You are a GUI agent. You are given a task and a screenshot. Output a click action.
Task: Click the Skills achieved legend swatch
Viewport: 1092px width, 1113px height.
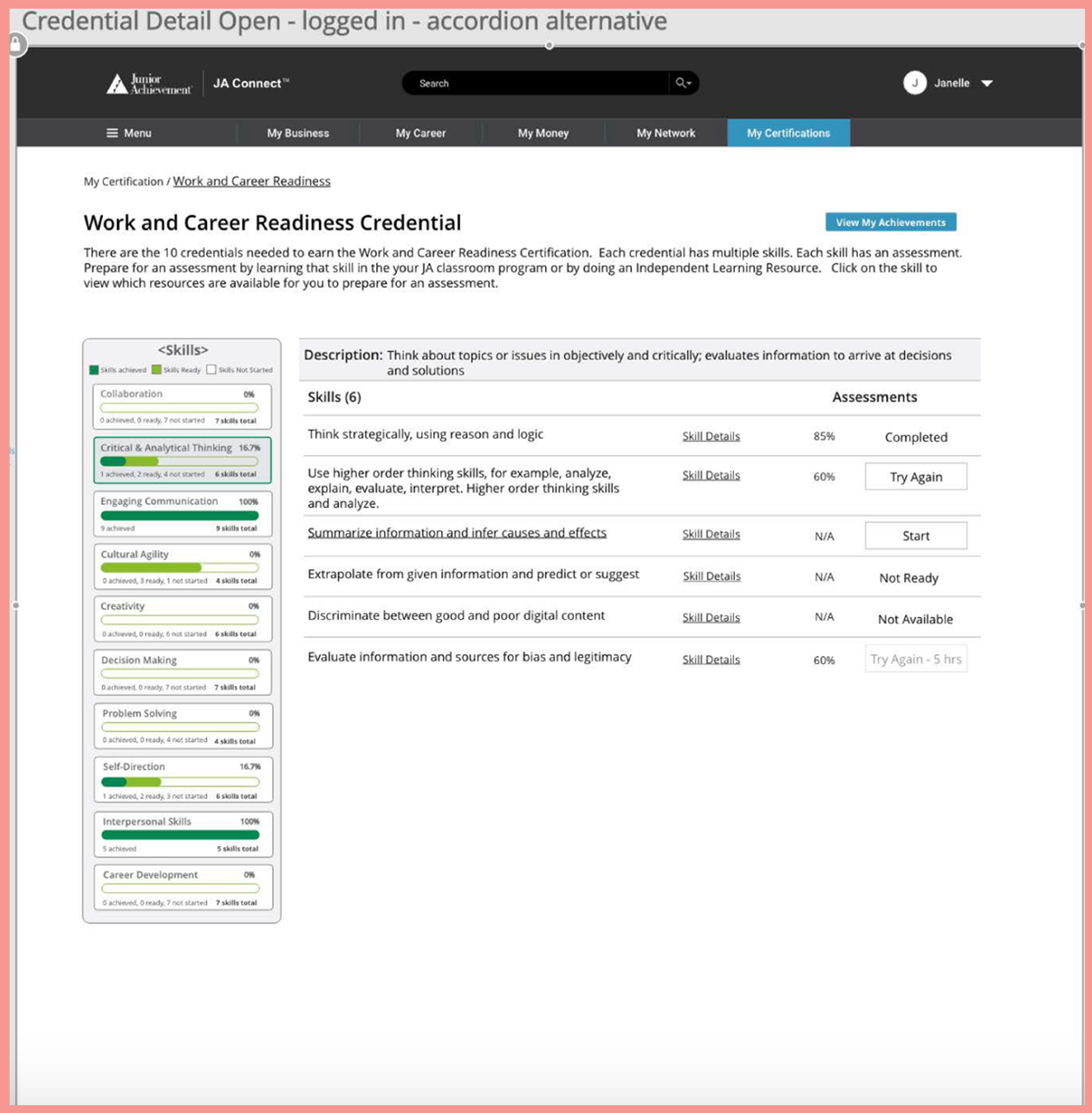94,369
